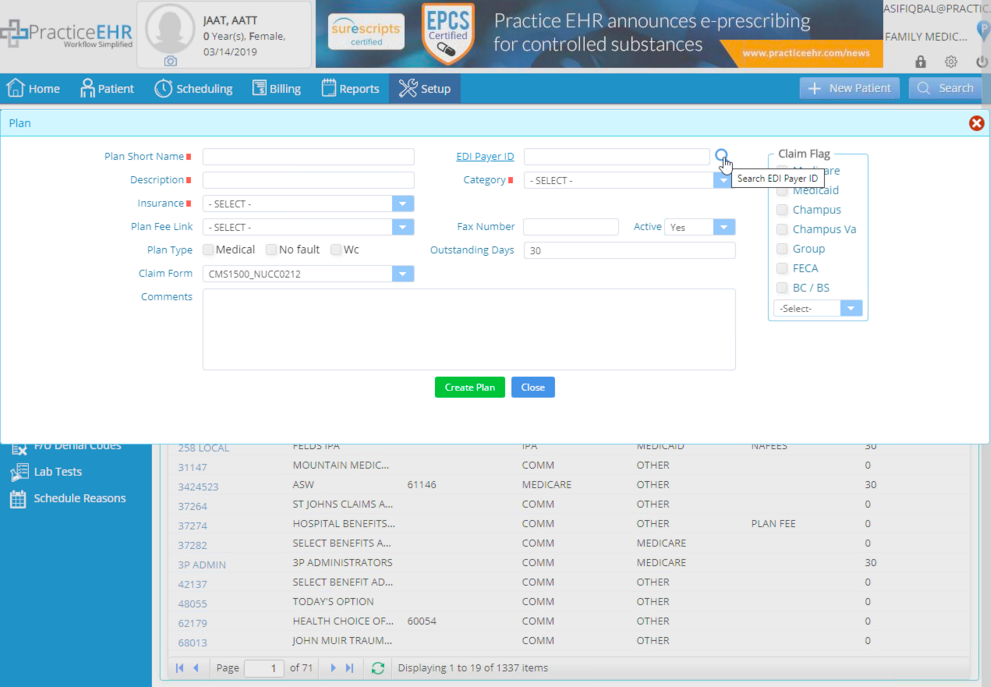Expand the Insurance dropdown
This screenshot has width=991, height=687.
point(403,204)
